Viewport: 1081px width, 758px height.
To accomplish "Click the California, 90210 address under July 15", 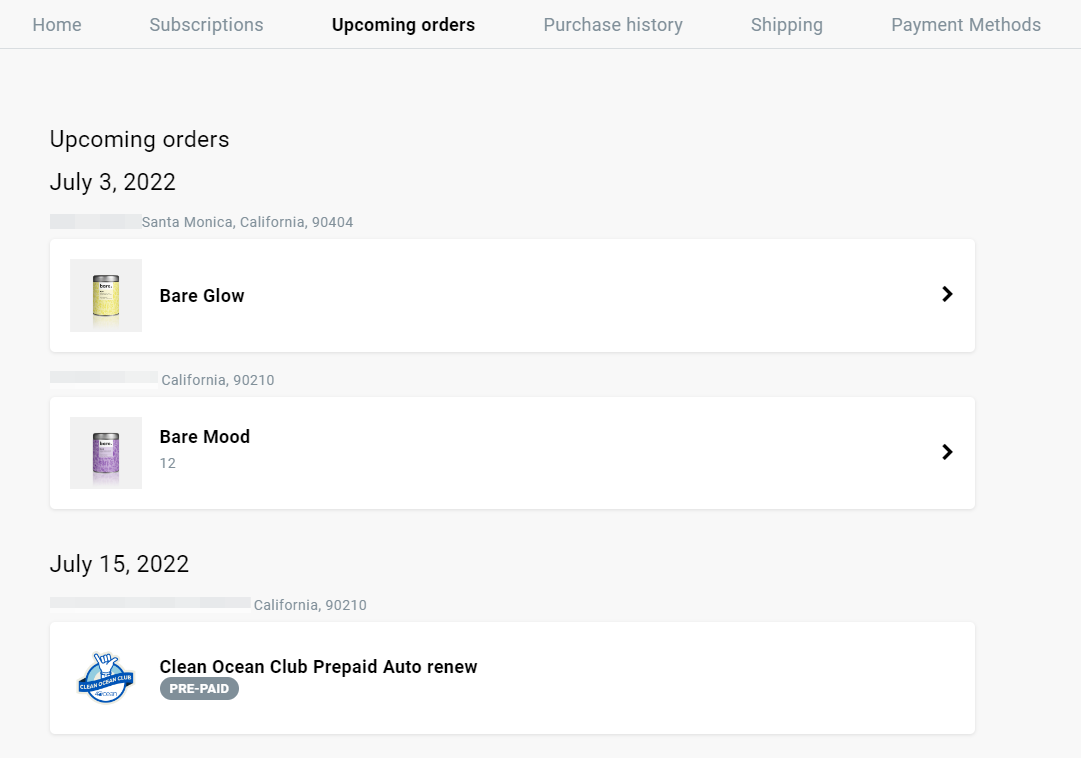I will [x=310, y=605].
